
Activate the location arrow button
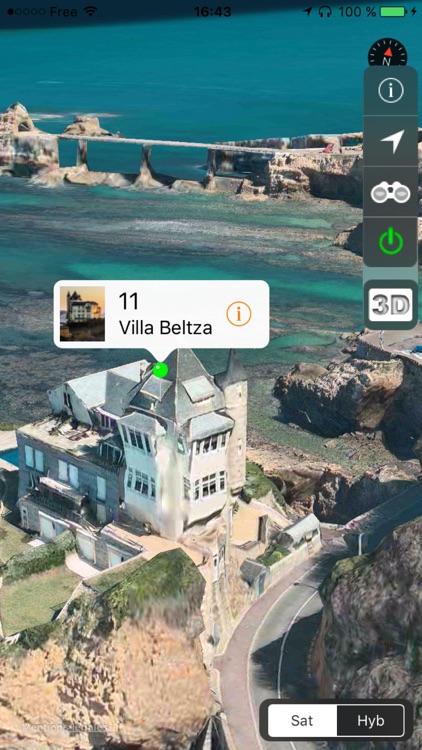pos(391,142)
